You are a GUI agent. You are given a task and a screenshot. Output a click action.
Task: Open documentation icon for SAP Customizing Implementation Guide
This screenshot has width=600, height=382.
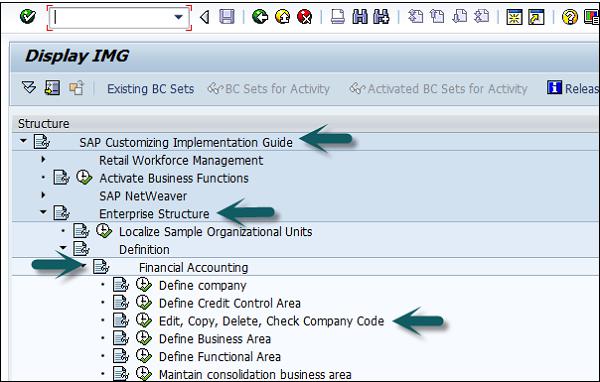point(41,142)
